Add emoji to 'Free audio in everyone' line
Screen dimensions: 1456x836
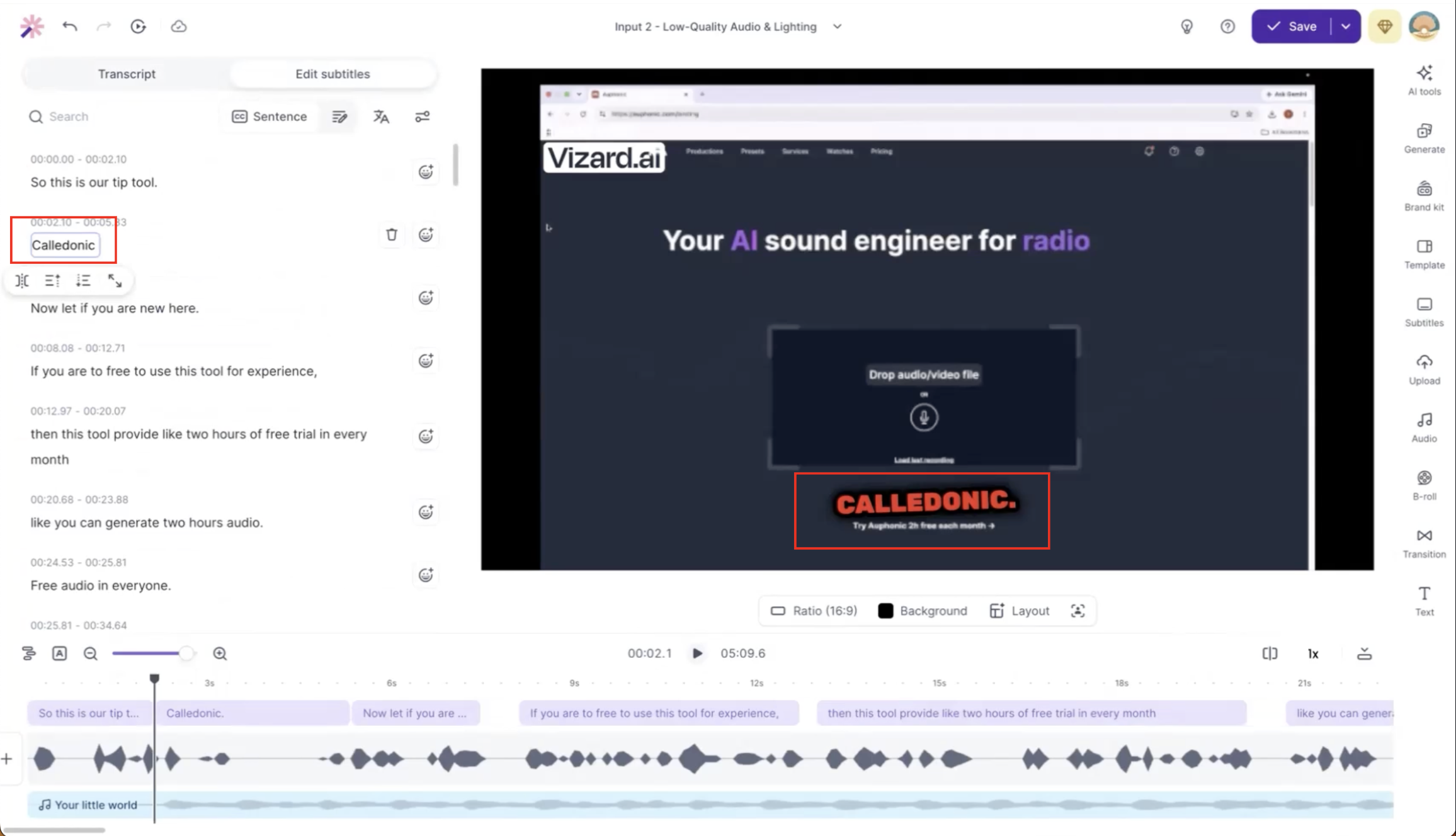coord(426,574)
